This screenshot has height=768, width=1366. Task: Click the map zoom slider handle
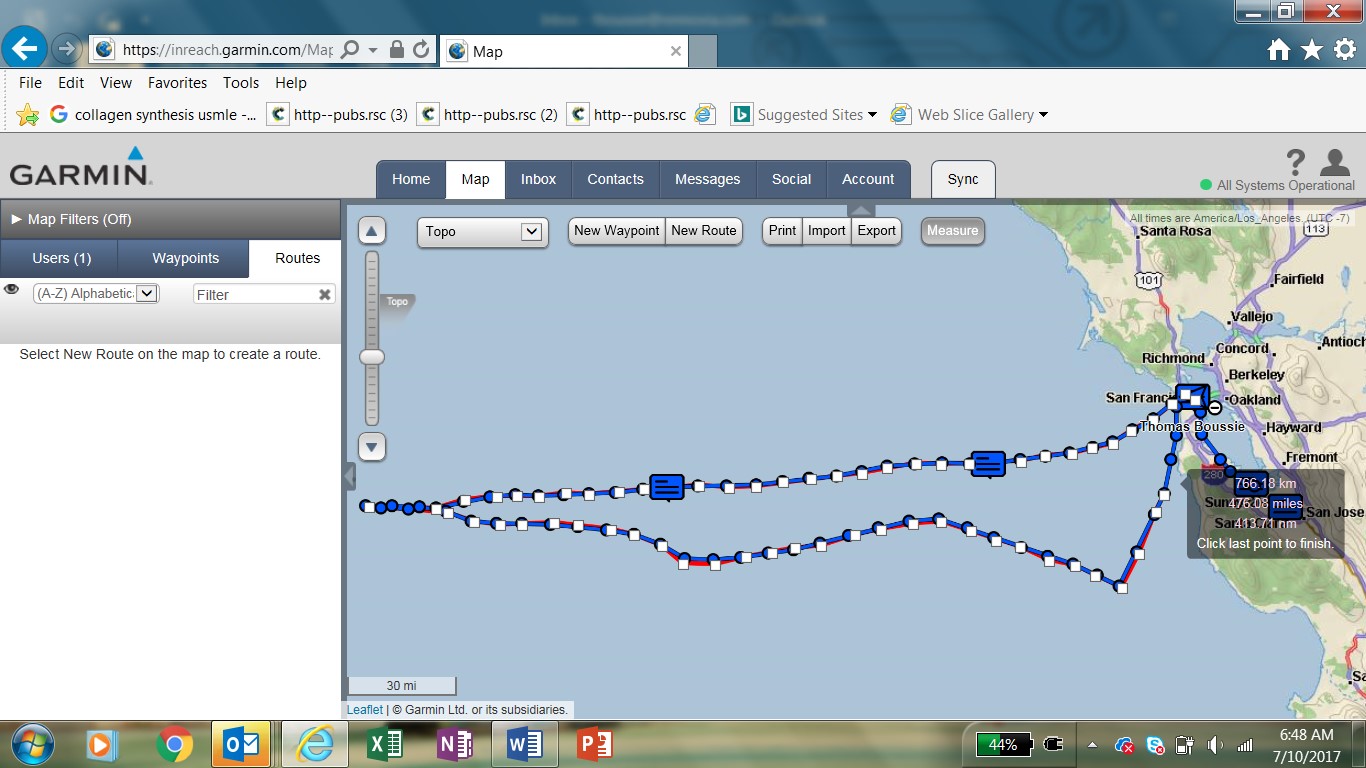click(372, 357)
